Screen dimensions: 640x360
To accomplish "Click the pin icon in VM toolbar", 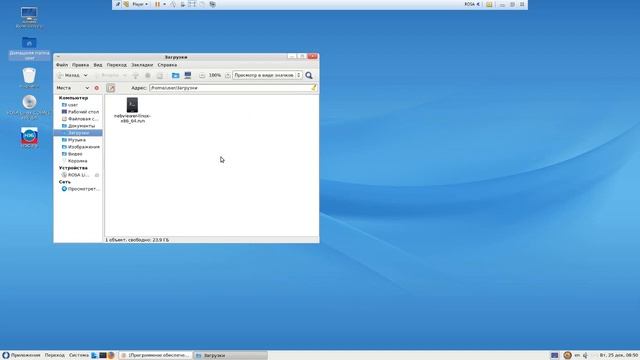I will click(x=118, y=4).
